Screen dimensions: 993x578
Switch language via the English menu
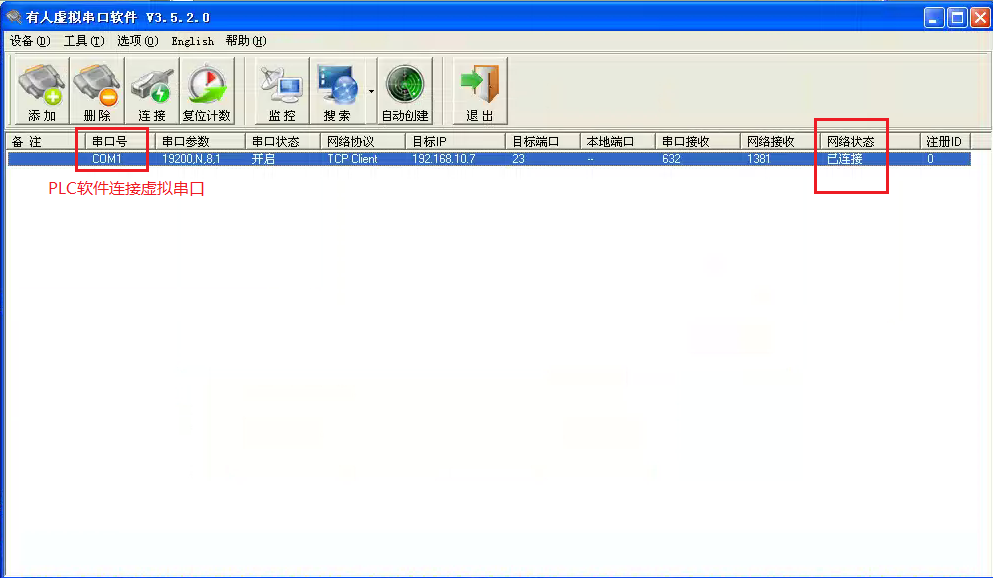(192, 41)
